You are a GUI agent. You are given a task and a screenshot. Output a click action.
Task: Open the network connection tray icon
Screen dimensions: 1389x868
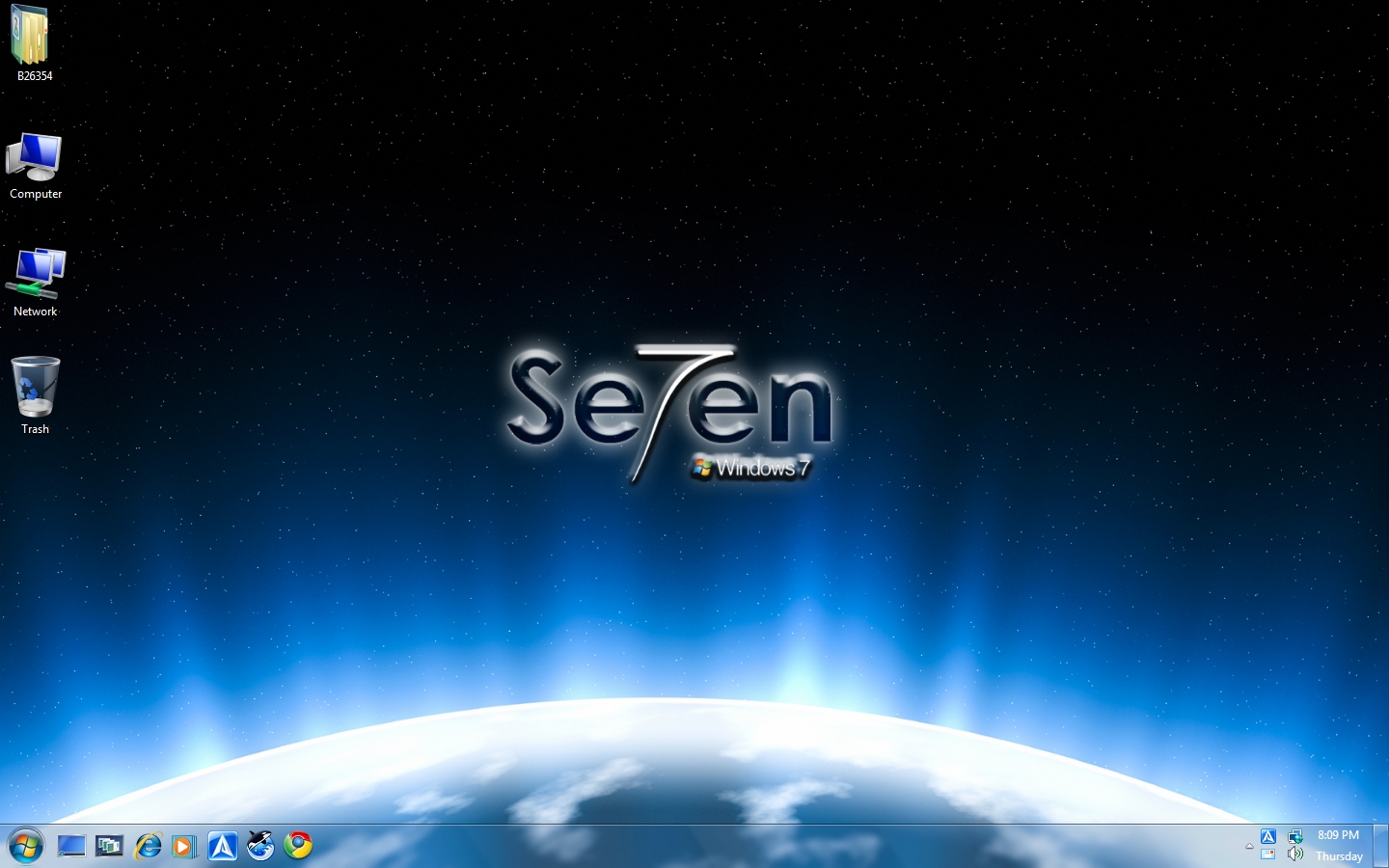coord(1295,836)
